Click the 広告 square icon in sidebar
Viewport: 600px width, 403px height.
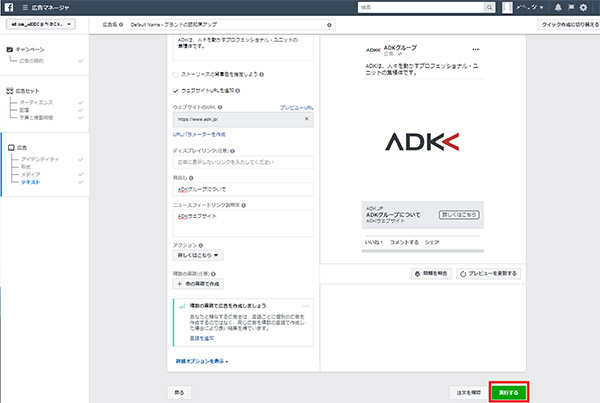11,147
